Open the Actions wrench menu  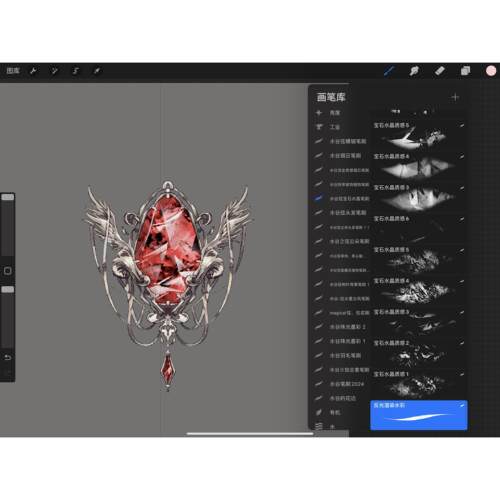point(33,71)
